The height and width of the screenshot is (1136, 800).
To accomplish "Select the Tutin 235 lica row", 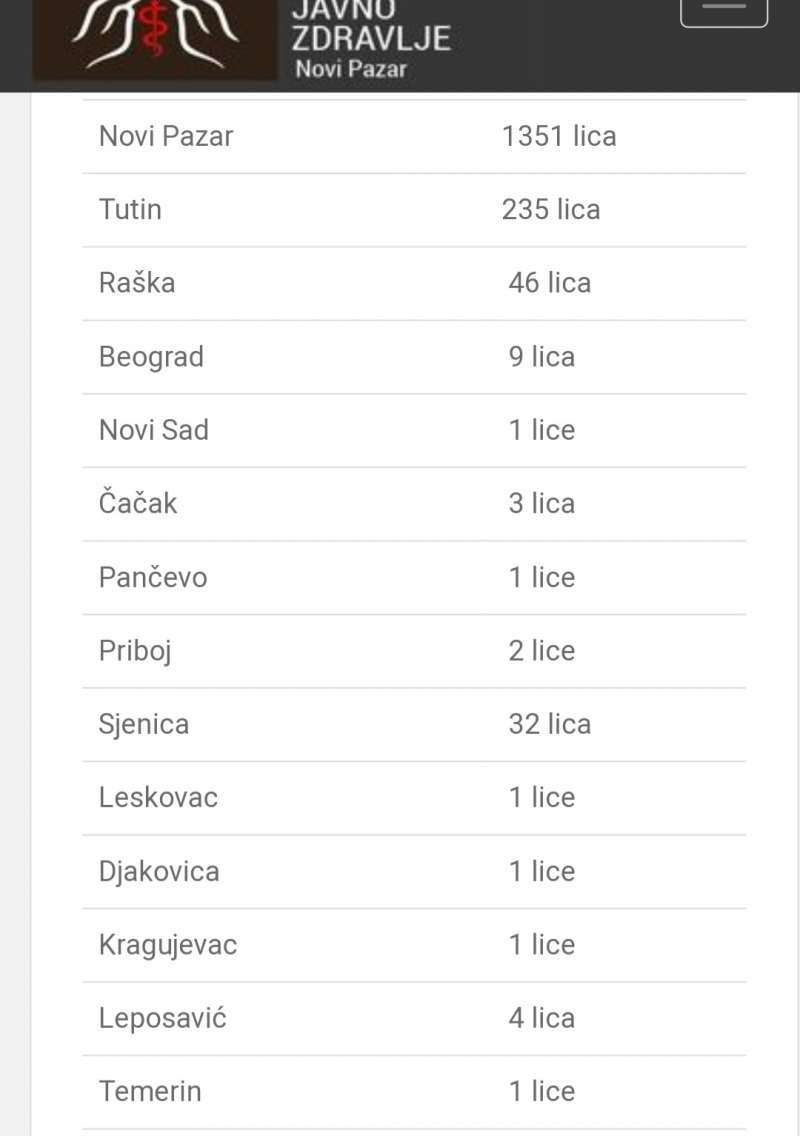I will pos(414,210).
